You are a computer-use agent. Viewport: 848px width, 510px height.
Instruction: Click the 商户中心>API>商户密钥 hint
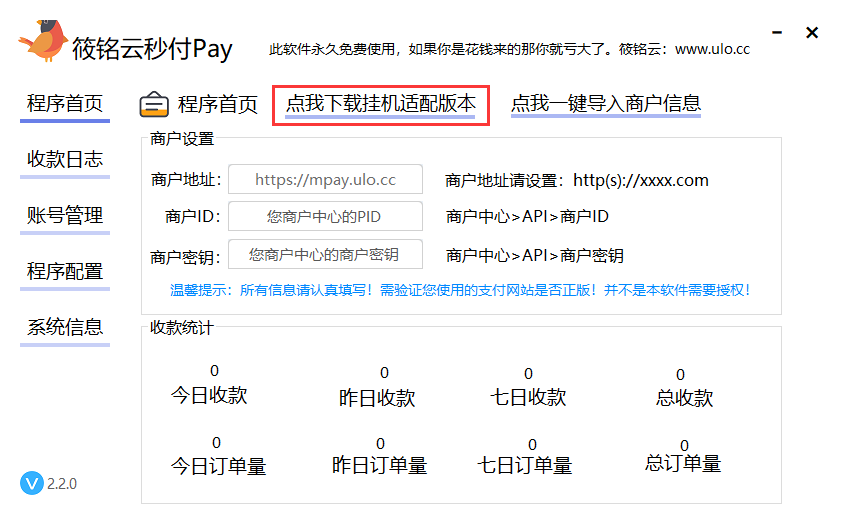[535, 255]
